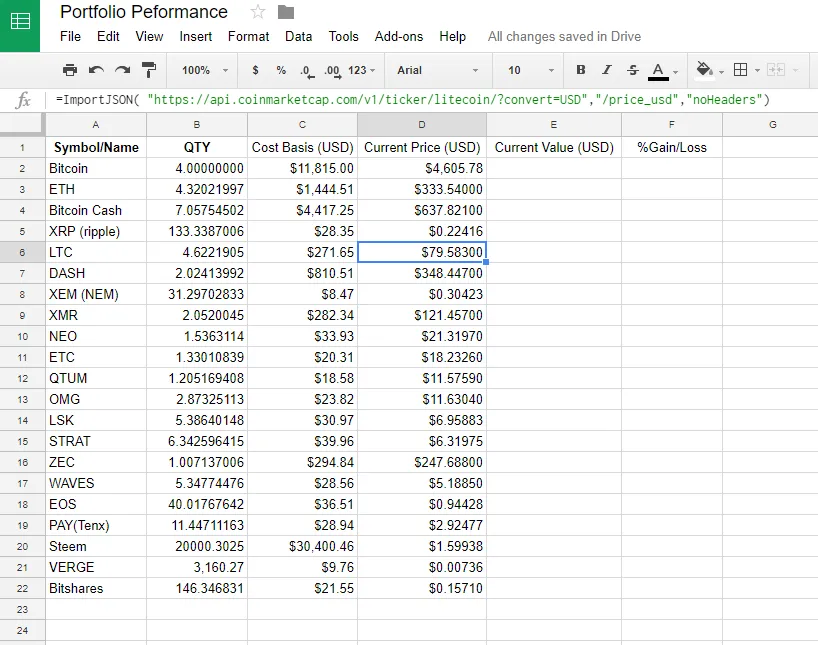Select column B header

197,125
